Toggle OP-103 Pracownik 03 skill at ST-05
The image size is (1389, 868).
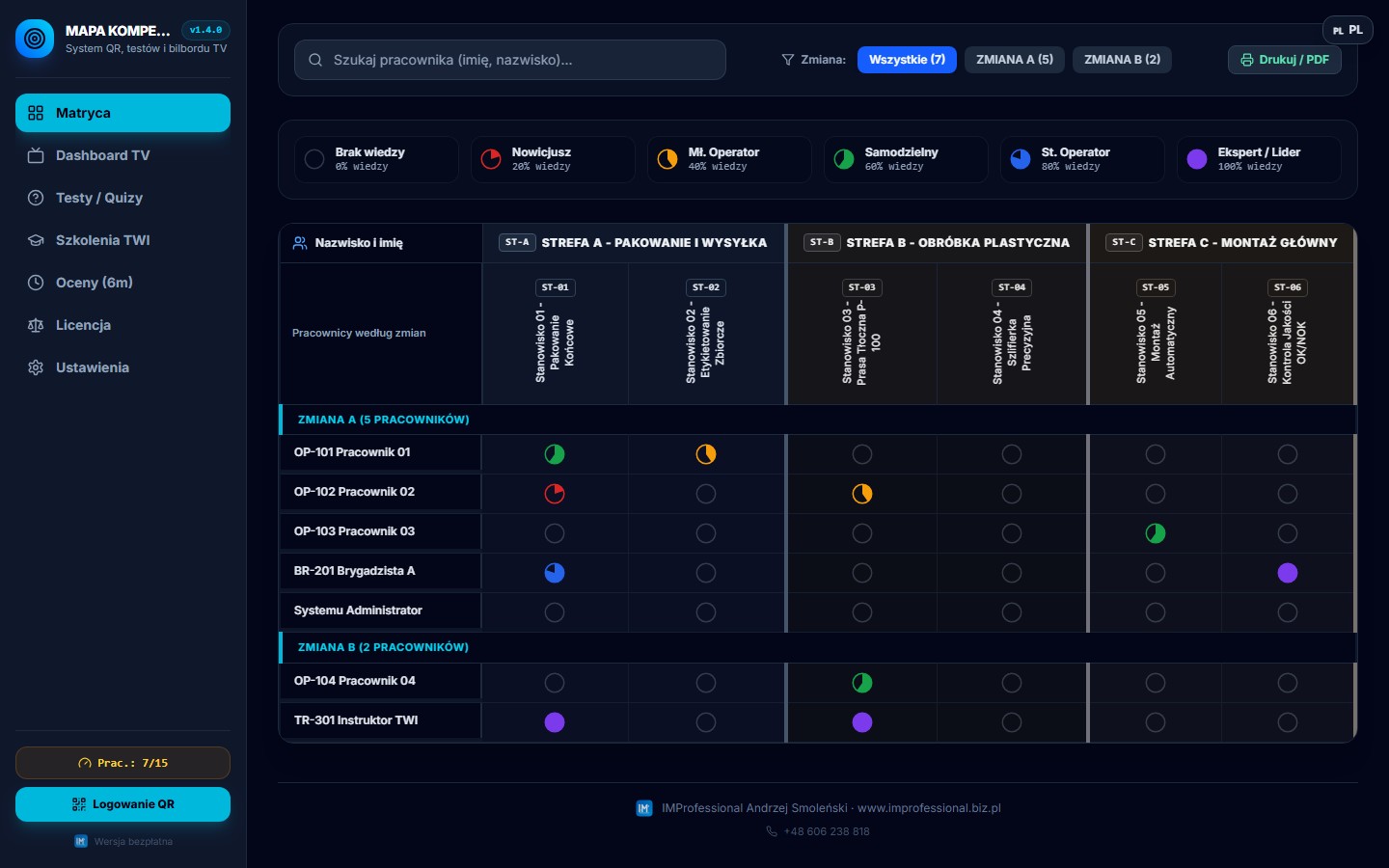click(1156, 533)
